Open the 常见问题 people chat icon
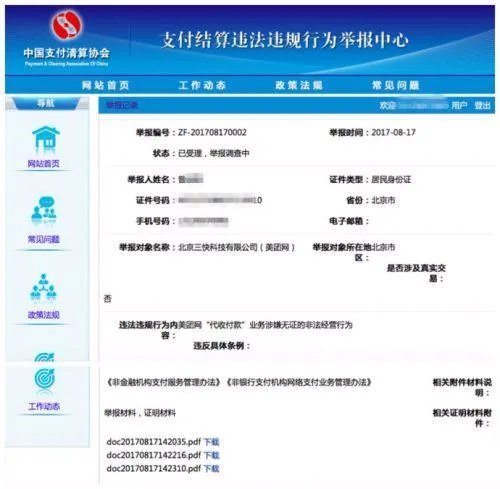 pos(44,210)
